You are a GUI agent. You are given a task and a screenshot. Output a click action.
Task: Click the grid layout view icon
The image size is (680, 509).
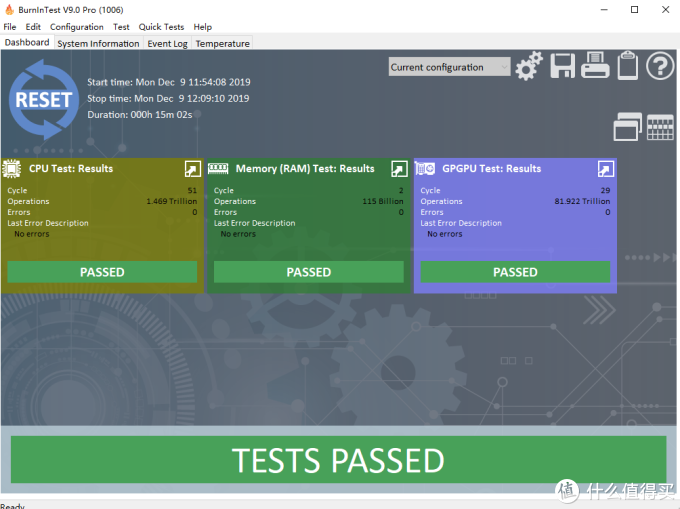point(660,127)
